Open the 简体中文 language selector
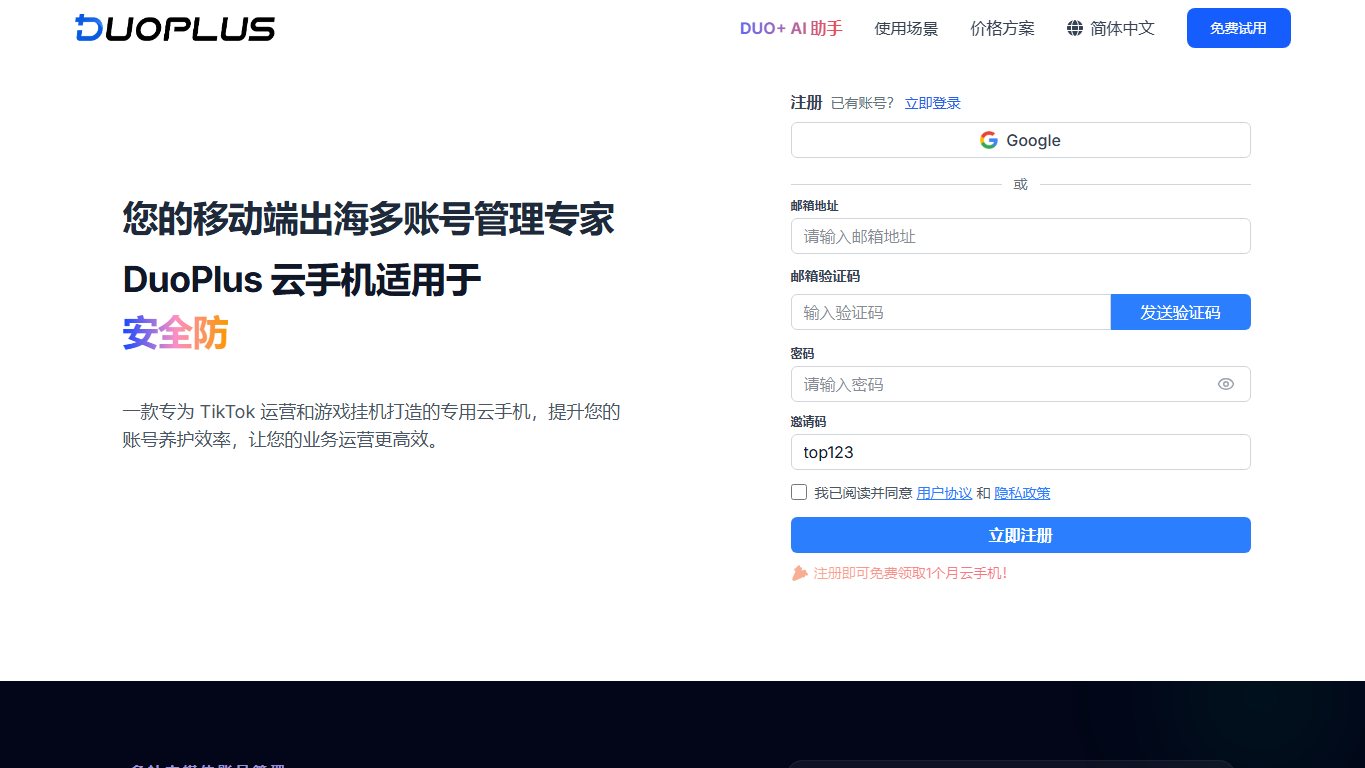Image resolution: width=1365 pixels, height=768 pixels. (x=1111, y=28)
